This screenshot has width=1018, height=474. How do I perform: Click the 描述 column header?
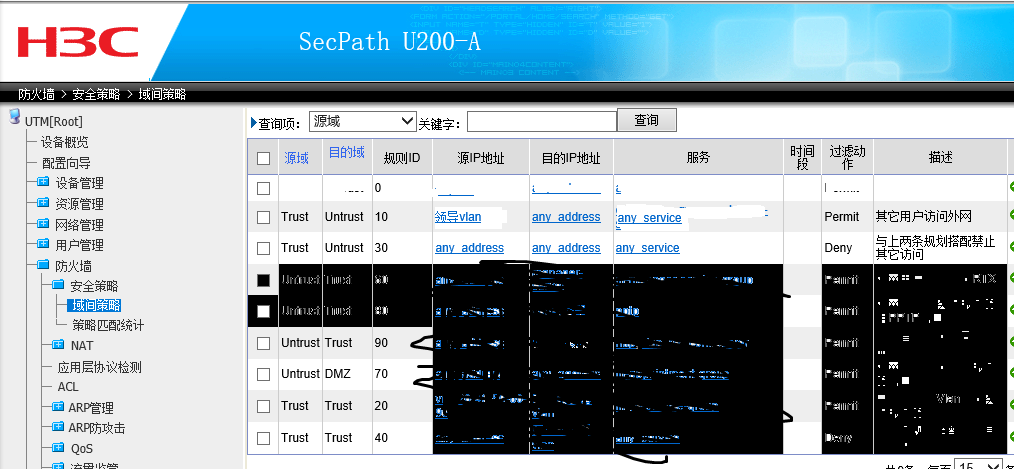[x=940, y=158]
